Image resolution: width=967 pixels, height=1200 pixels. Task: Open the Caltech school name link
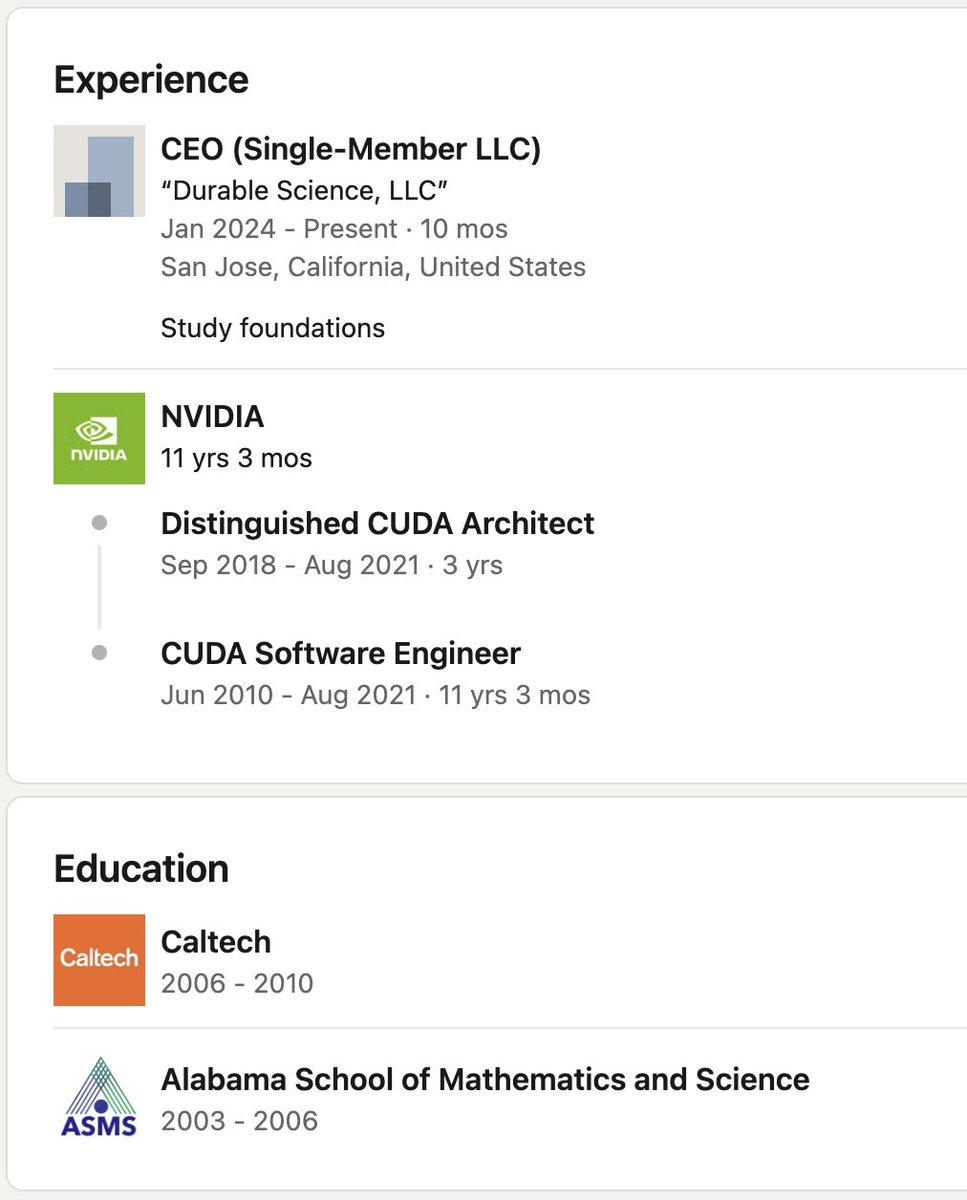[216, 942]
